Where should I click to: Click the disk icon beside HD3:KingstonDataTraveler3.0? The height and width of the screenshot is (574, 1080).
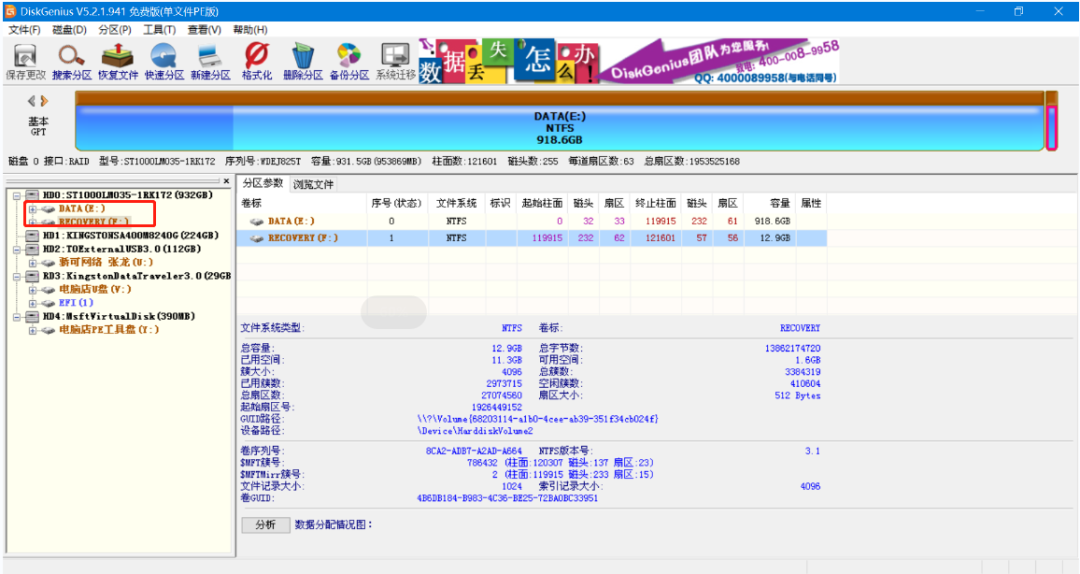point(32,276)
